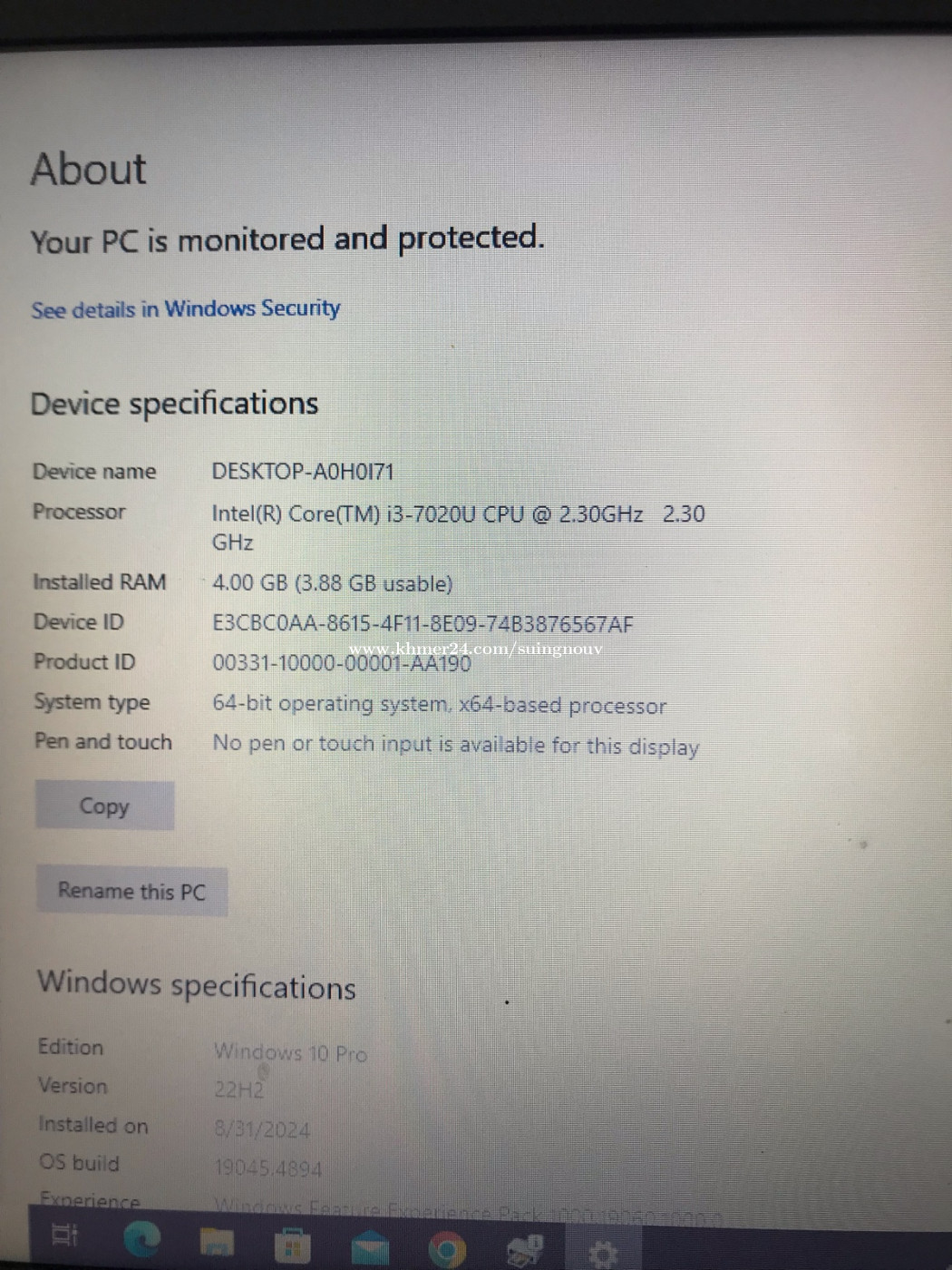Click the Windows 10 Pro edition text
This screenshot has width=952, height=1270.
tap(290, 1053)
